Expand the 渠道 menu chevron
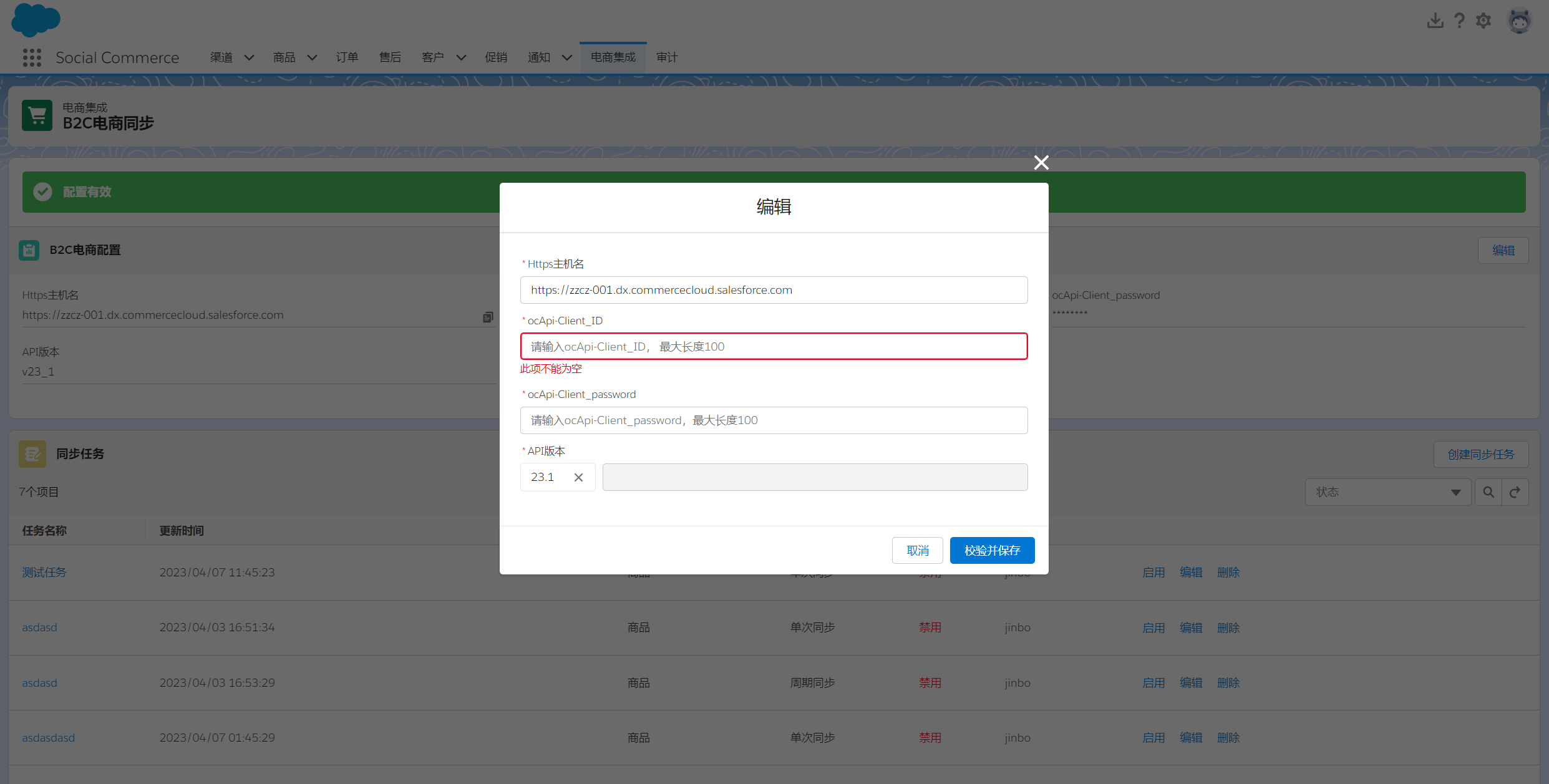Screen dimensions: 1549x784 249,57
